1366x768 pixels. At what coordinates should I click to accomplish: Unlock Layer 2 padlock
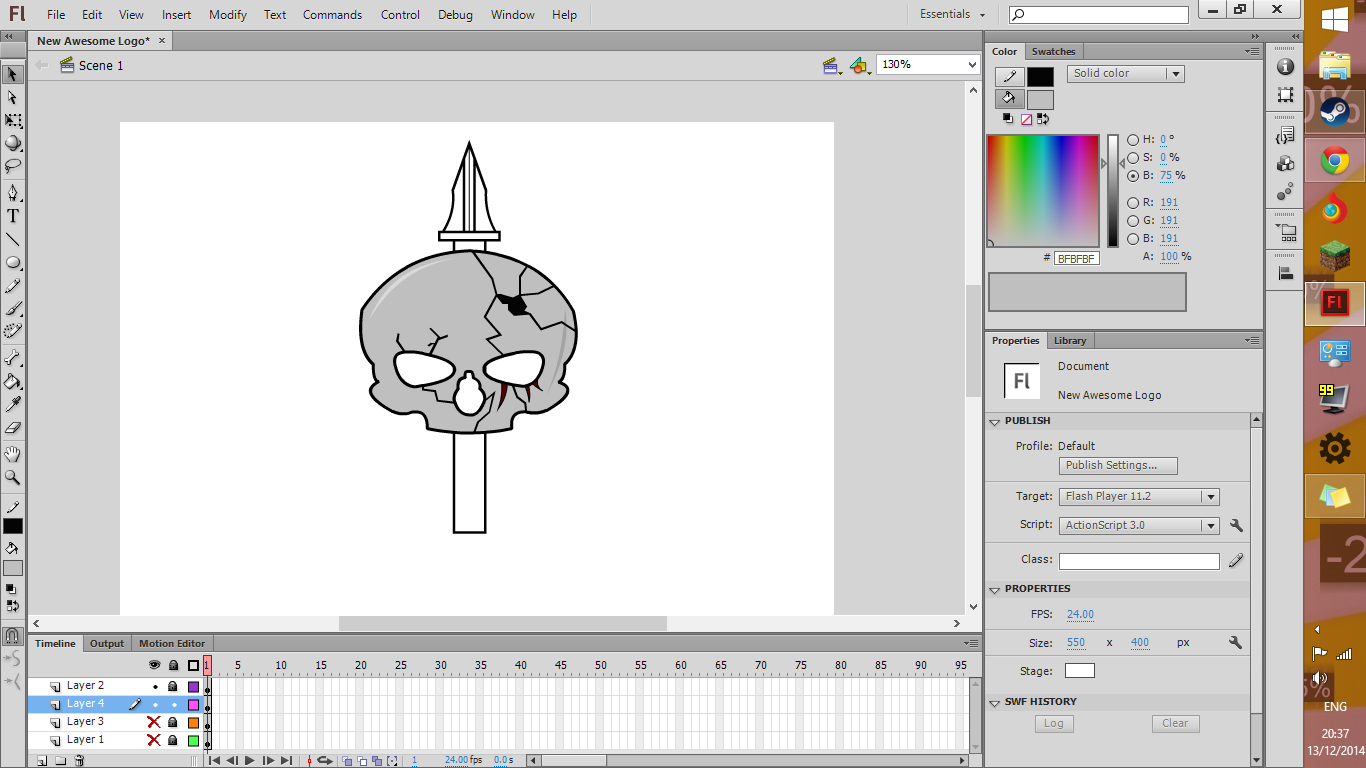tap(173, 686)
